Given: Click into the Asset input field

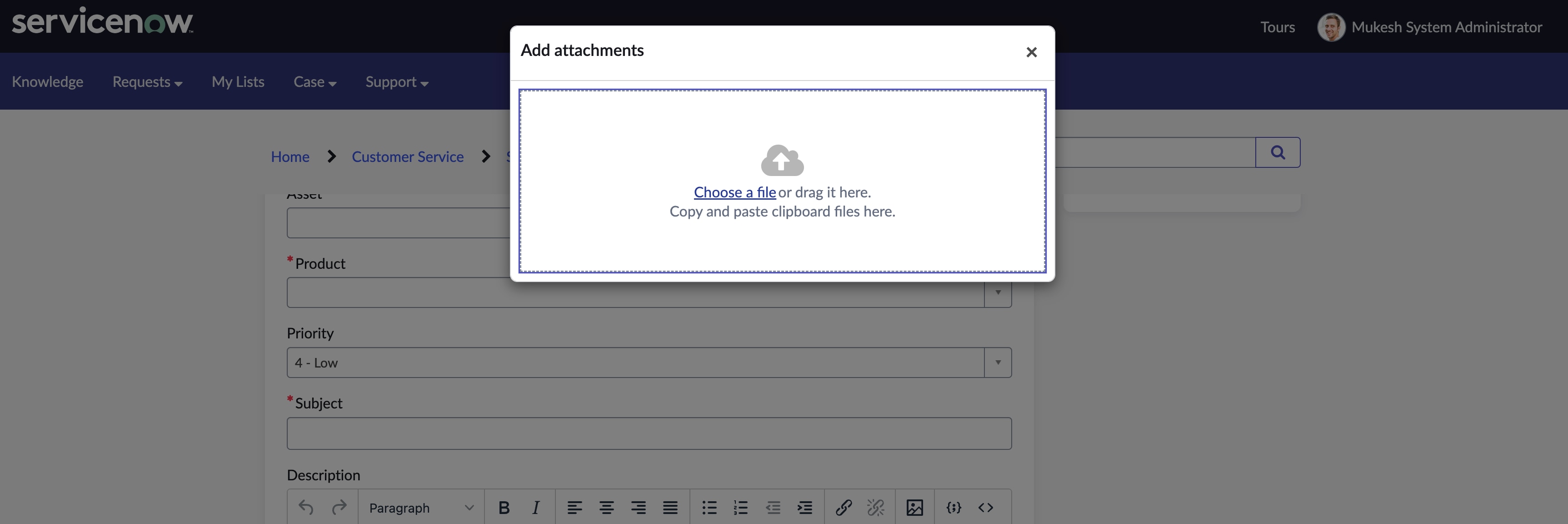Looking at the screenshot, I should [398, 223].
